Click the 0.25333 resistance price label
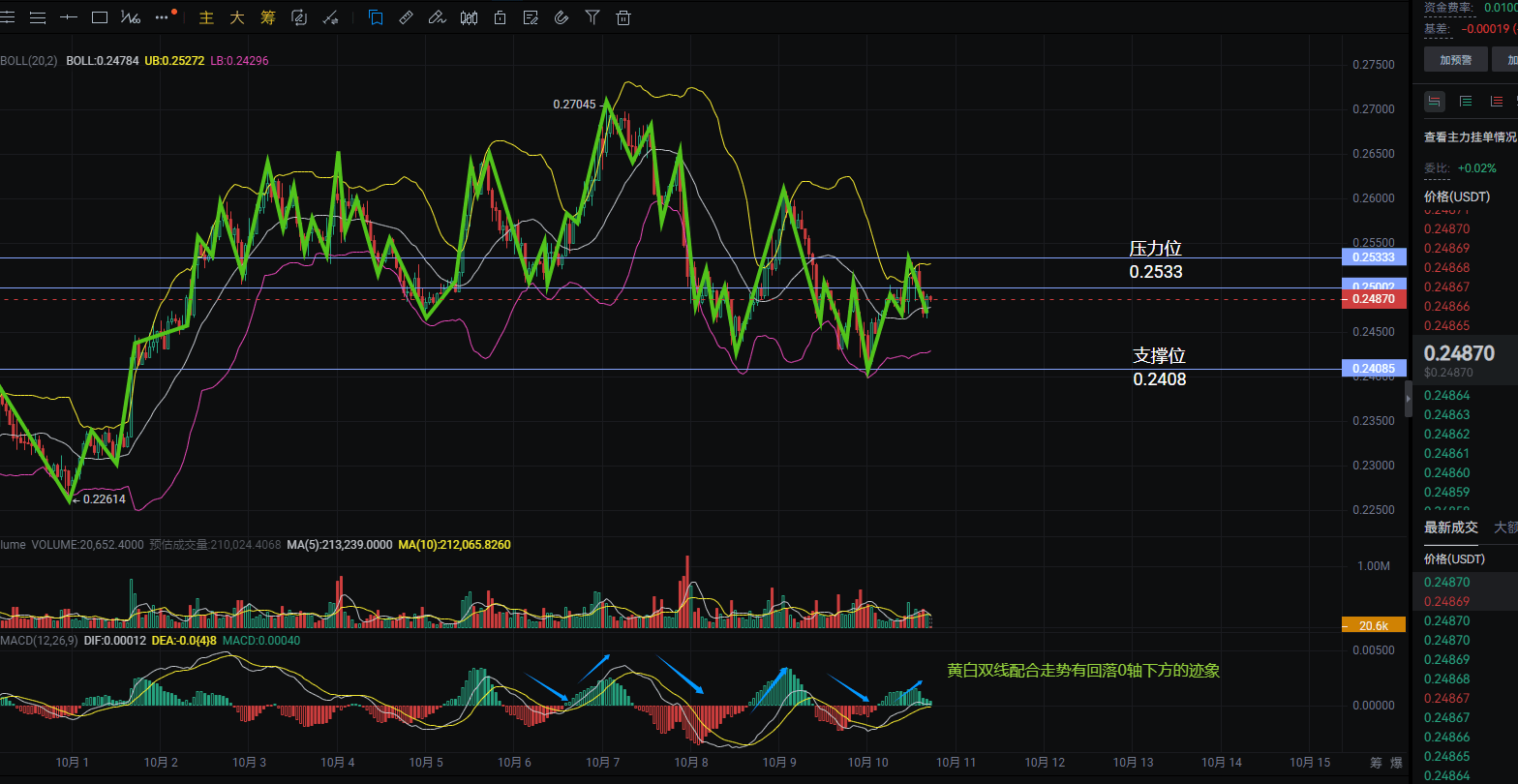This screenshot has height=784, width=1518. pos(1367,257)
